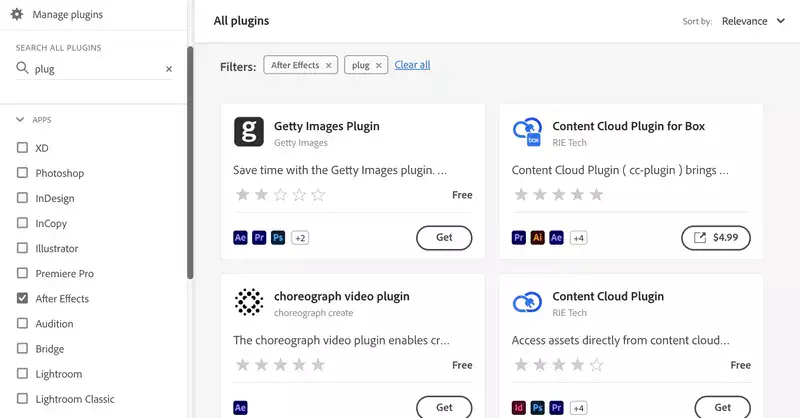Viewport: 800px width, 418px height.
Task: Click Photoshop icon on Getty Images card
Action: click(x=278, y=238)
